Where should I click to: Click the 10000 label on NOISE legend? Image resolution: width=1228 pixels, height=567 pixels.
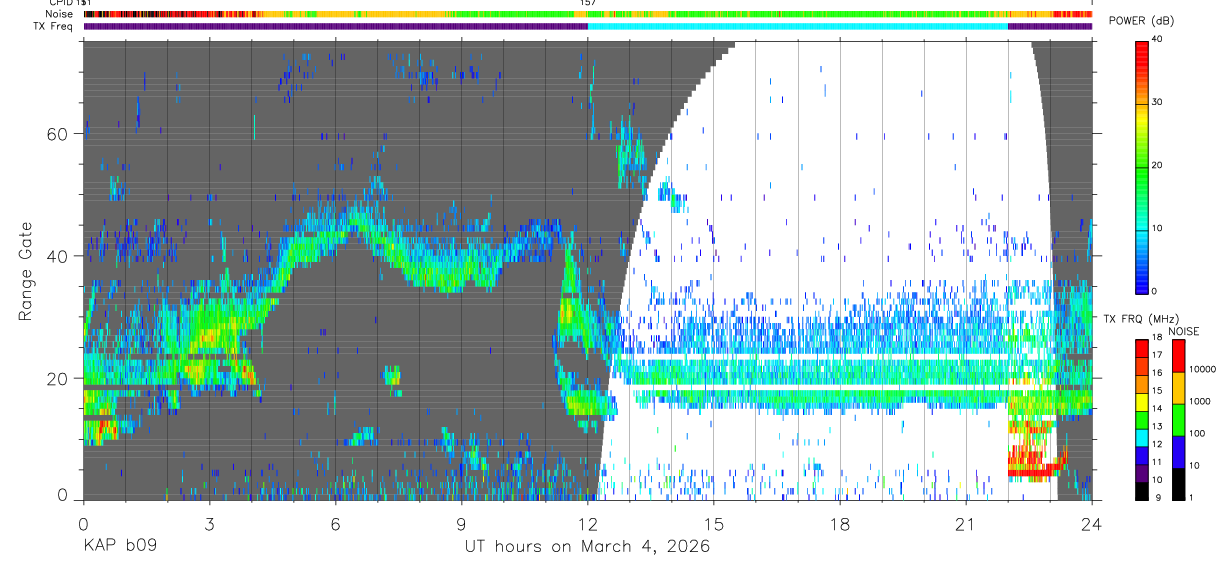[1203, 370]
